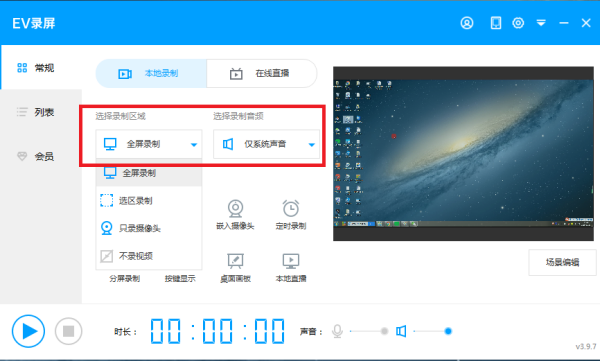Click the 本地直播 screen play icon
The image size is (600, 361).
291,261
